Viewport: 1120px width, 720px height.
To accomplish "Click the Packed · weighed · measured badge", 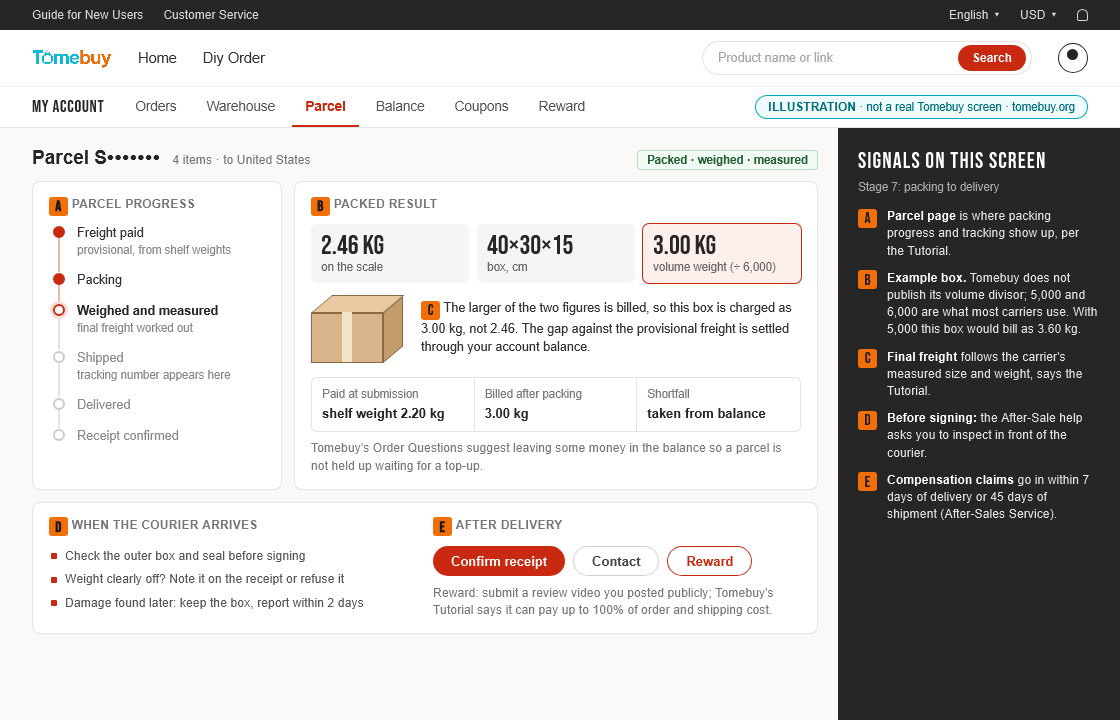I will 727,160.
